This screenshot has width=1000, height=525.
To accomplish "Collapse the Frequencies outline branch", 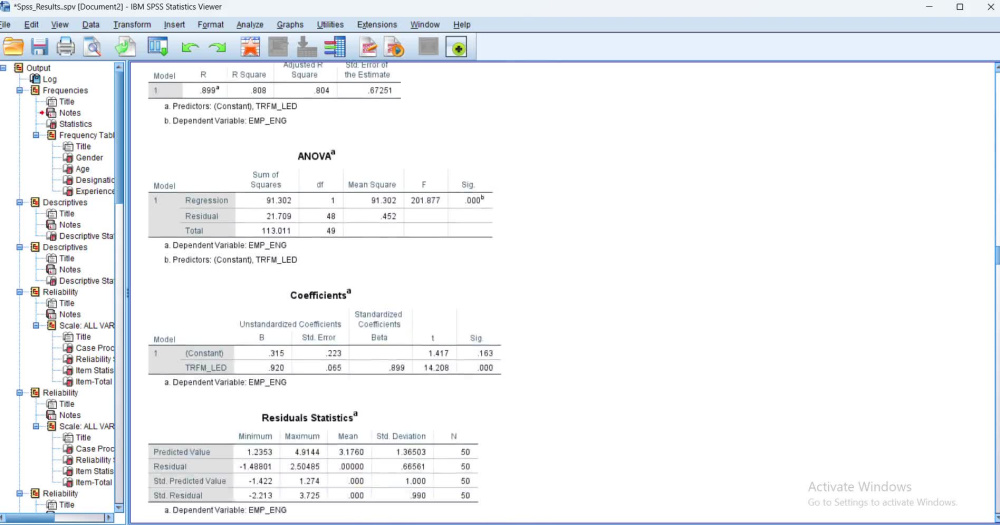I will [20, 91].
